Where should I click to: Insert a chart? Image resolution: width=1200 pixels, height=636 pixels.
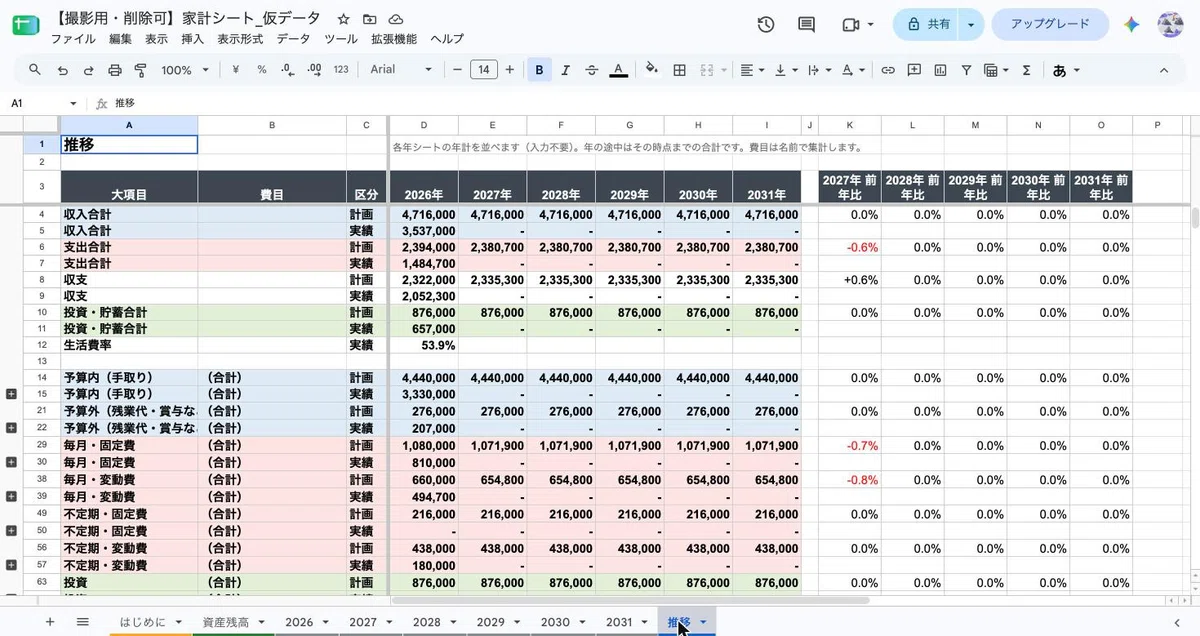[940, 70]
